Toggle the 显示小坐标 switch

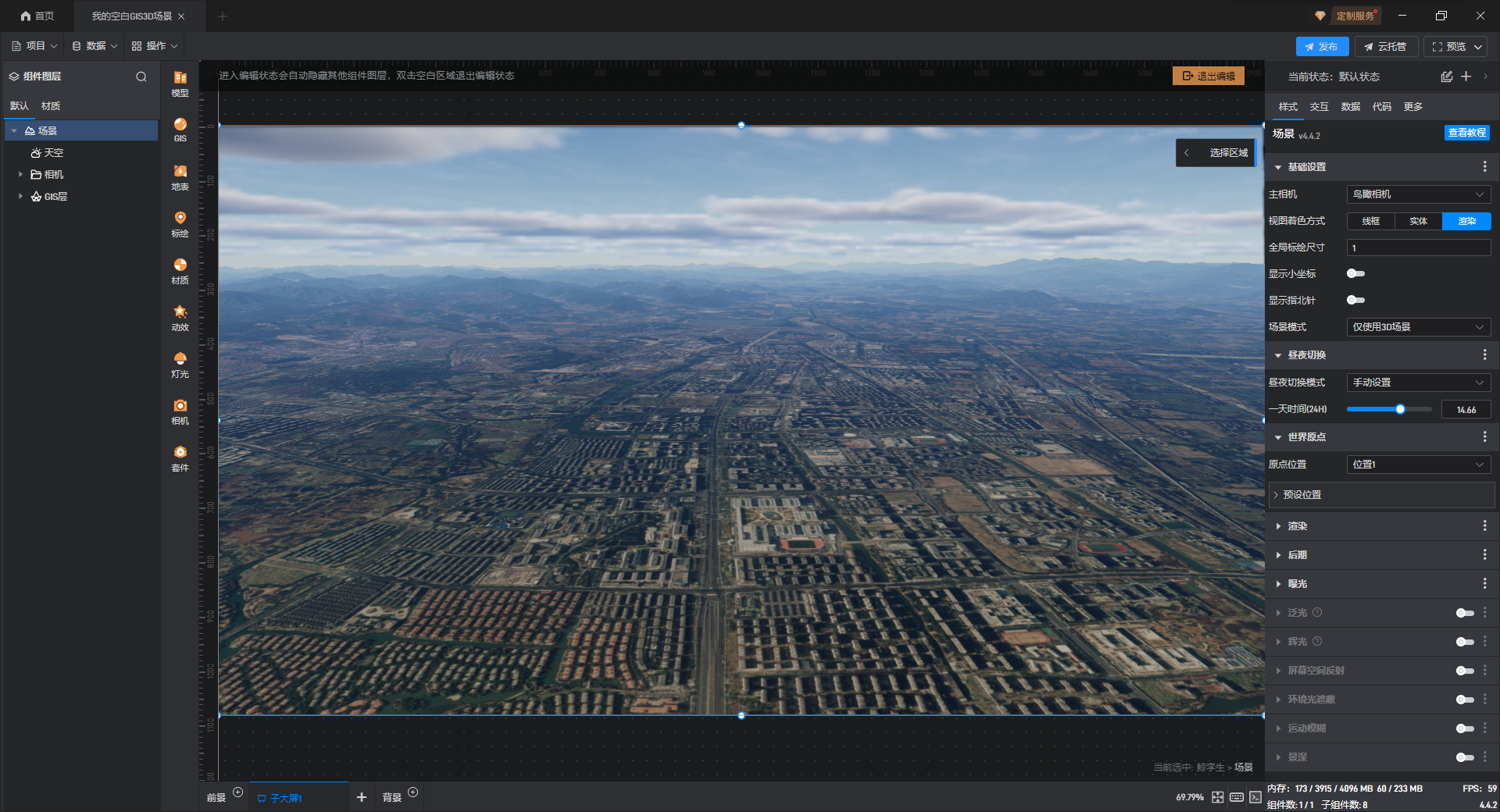pyautogui.click(x=1355, y=273)
